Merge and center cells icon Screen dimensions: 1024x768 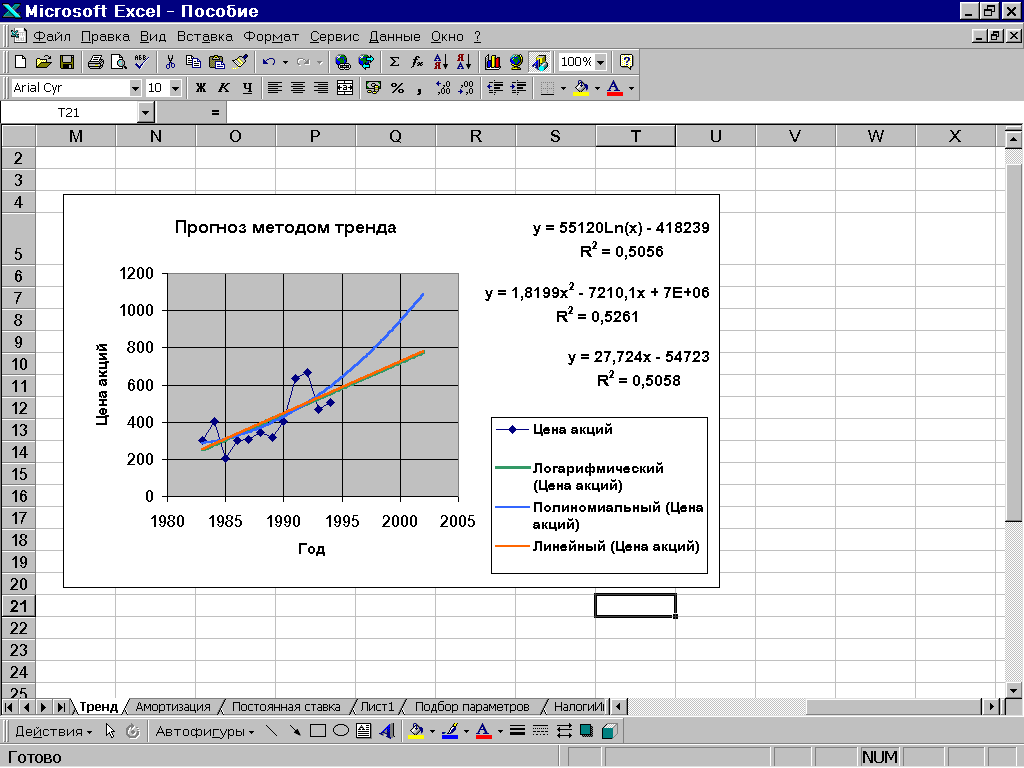pyautogui.click(x=345, y=88)
